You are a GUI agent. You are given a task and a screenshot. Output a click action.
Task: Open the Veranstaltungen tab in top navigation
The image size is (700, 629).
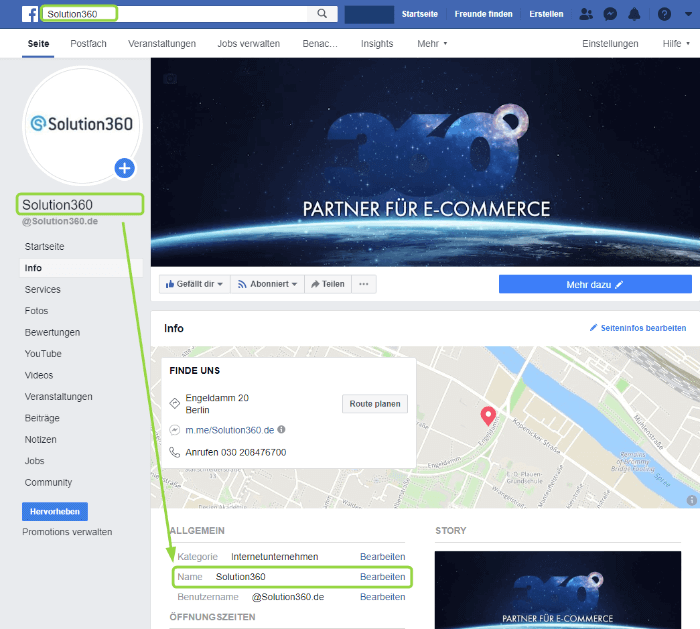(x=162, y=44)
